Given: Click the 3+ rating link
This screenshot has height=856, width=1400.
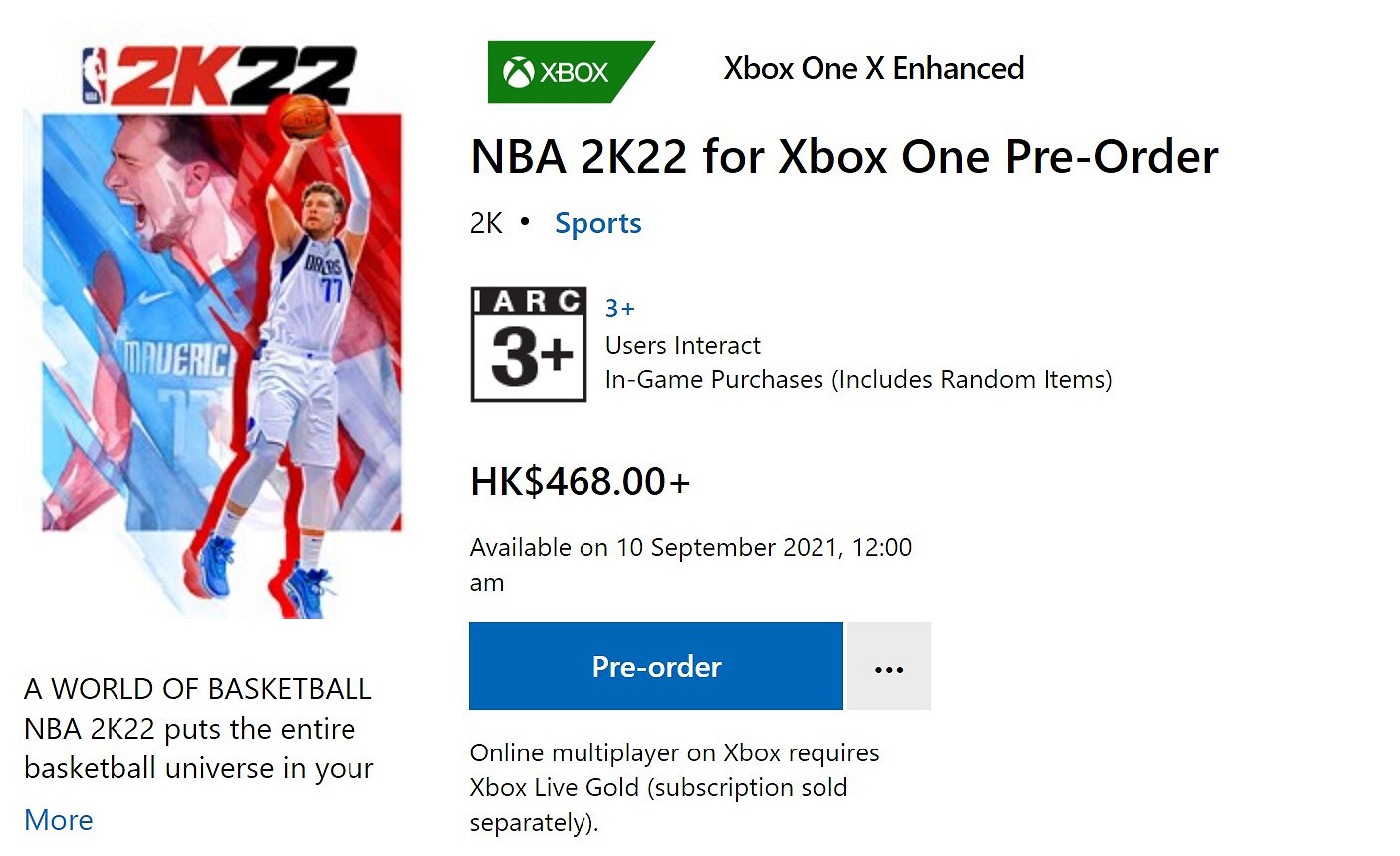Looking at the screenshot, I should [x=618, y=308].
